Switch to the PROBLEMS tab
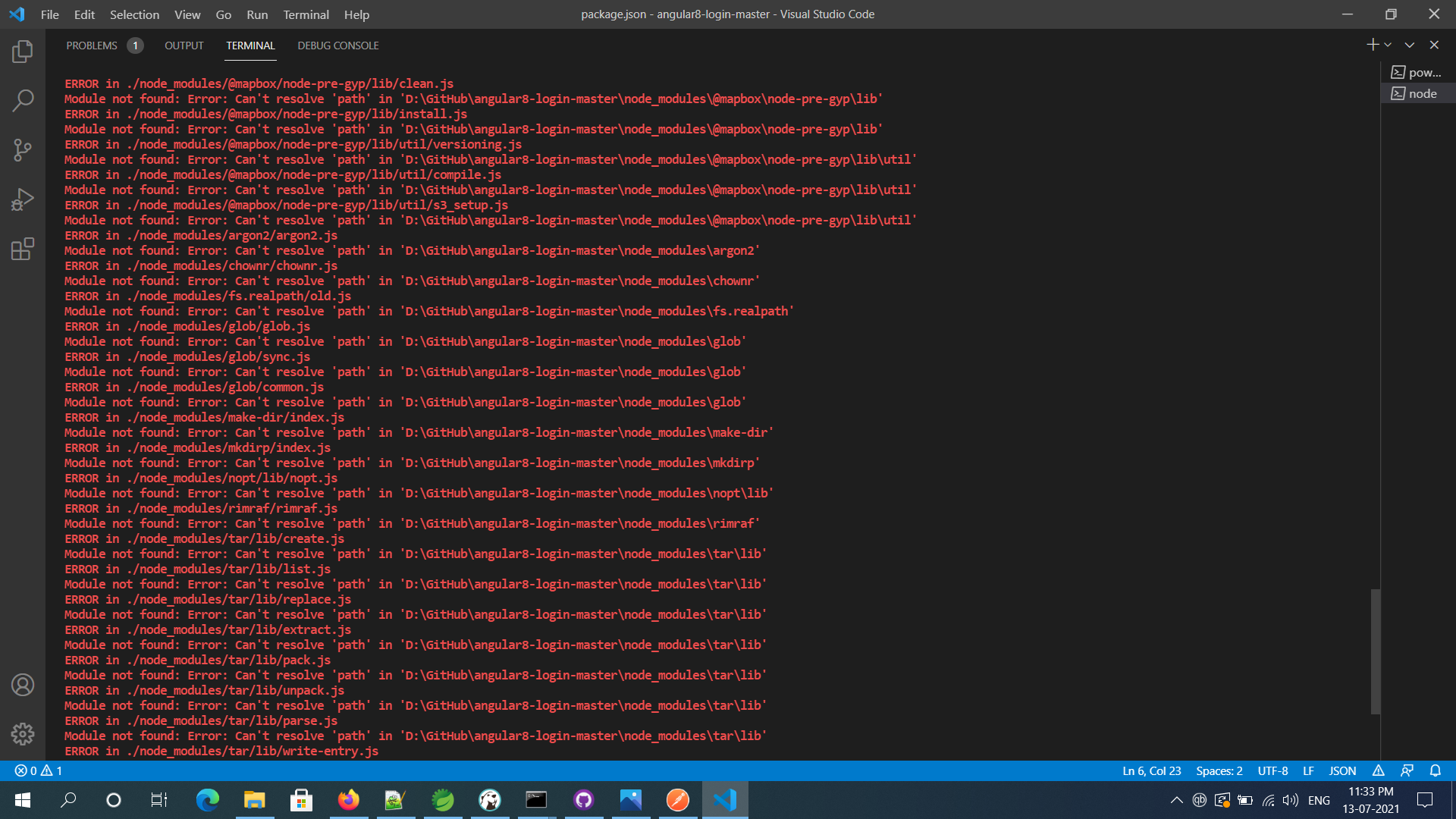The image size is (1456, 819). pos(93,45)
